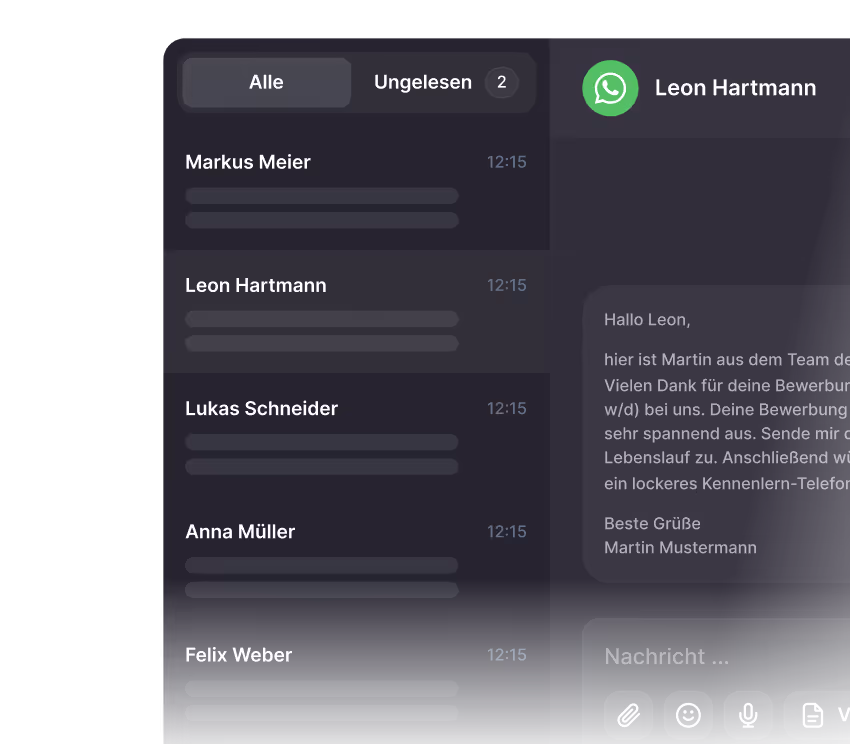Click Leon Hartmann's name in the chat header
The width and height of the screenshot is (850, 744).
[735, 88]
